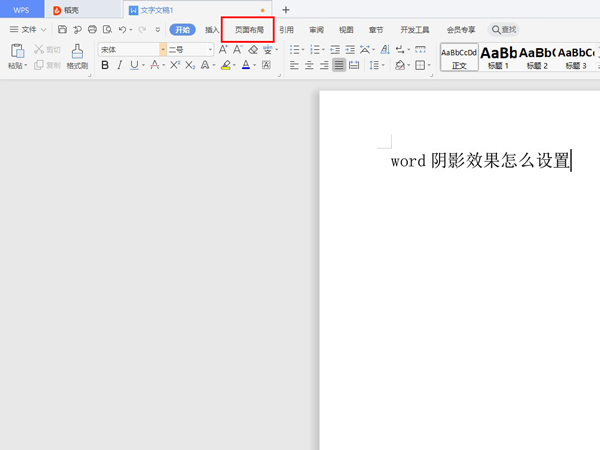This screenshot has width=600, height=450.
Task: Click the text highlight color marker
Action: pos(225,65)
